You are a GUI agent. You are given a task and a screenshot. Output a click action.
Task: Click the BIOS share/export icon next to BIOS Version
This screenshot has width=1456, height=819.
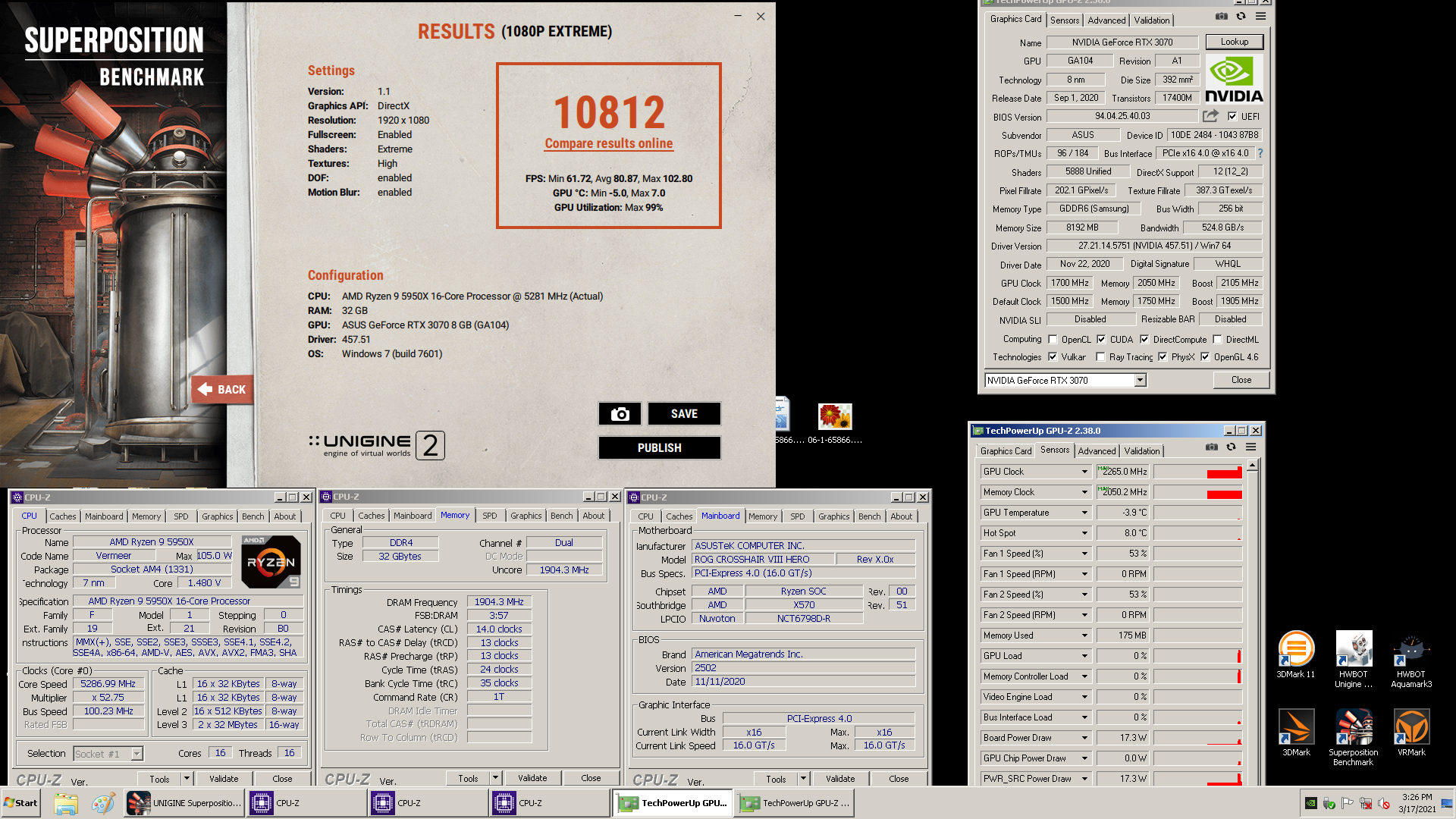coord(1210,116)
